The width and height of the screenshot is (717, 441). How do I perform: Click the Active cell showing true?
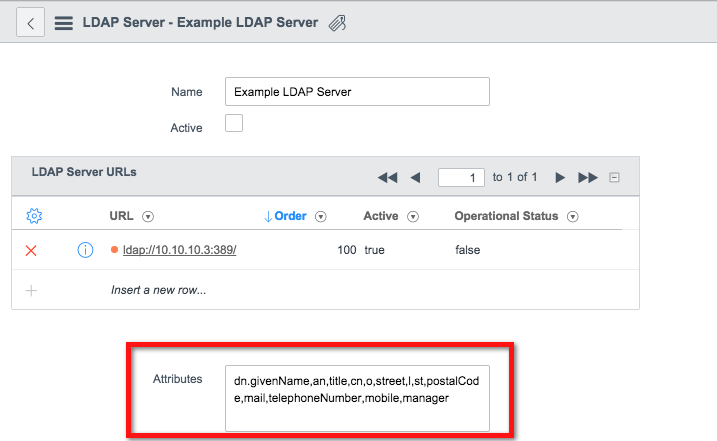tap(374, 250)
